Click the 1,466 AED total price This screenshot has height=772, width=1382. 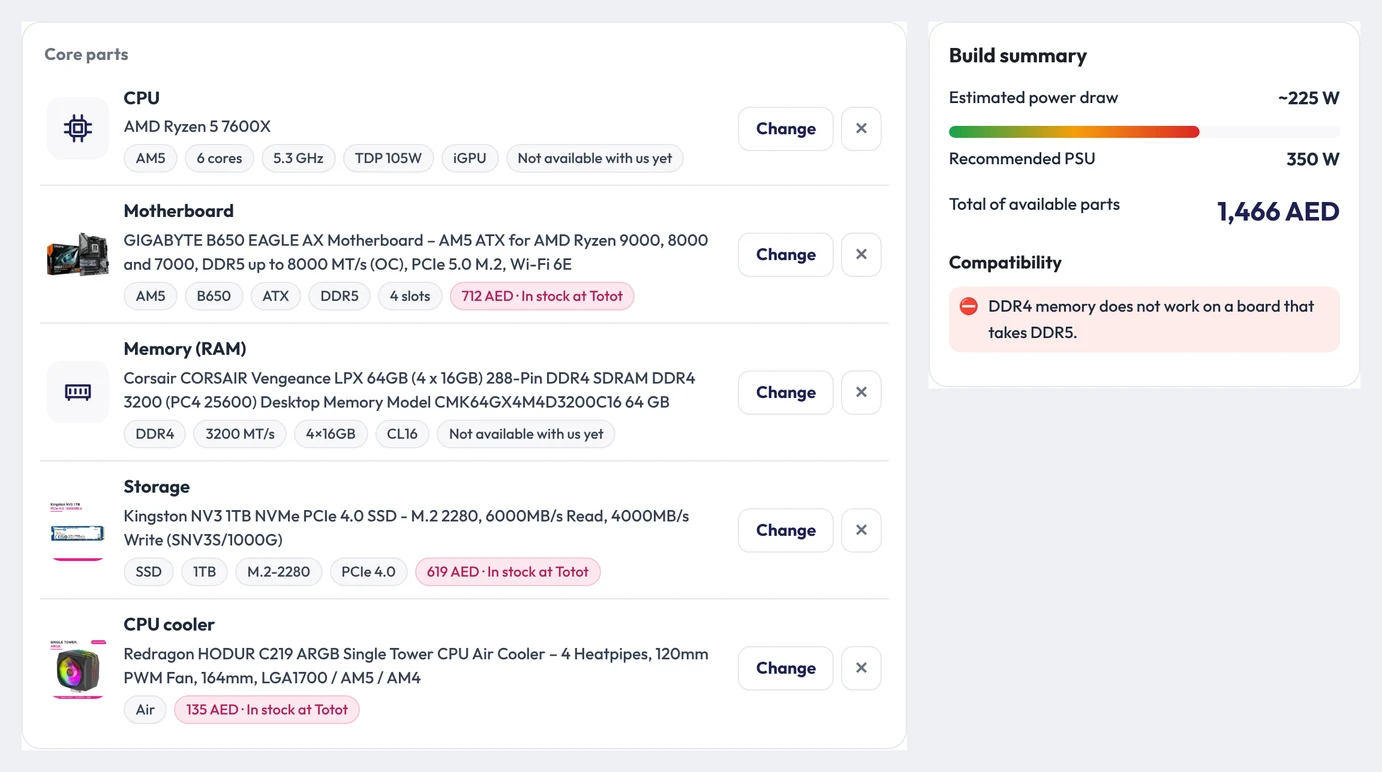tap(1278, 212)
